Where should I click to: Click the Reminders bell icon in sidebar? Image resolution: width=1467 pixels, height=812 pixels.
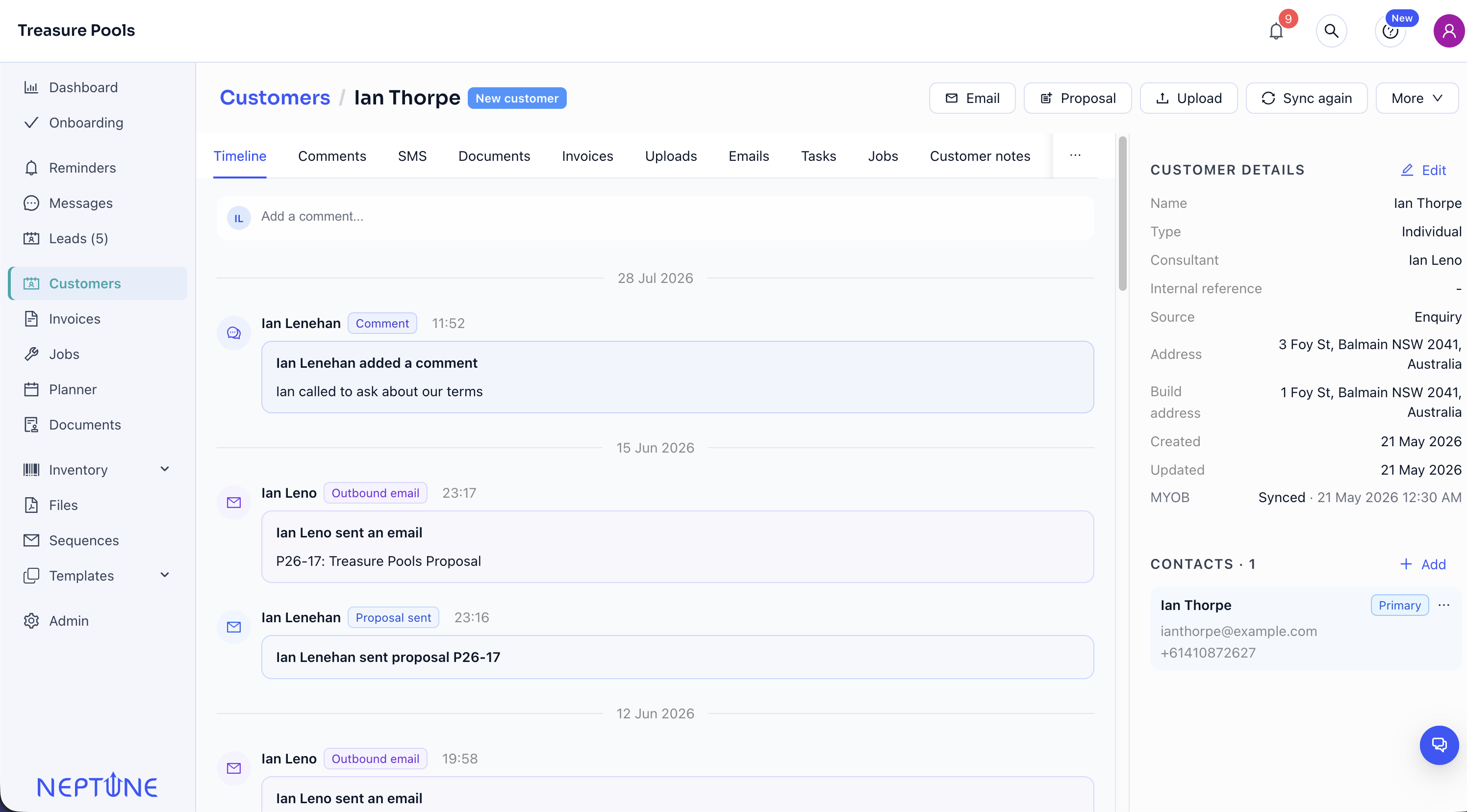coord(31,167)
